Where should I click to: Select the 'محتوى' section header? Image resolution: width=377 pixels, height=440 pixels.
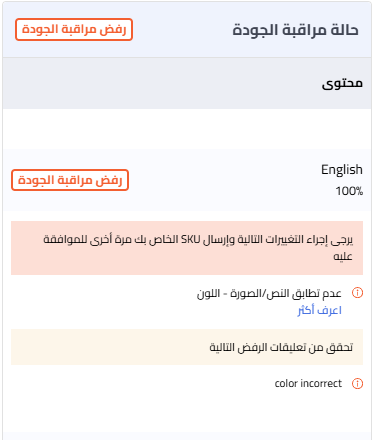coord(342,83)
